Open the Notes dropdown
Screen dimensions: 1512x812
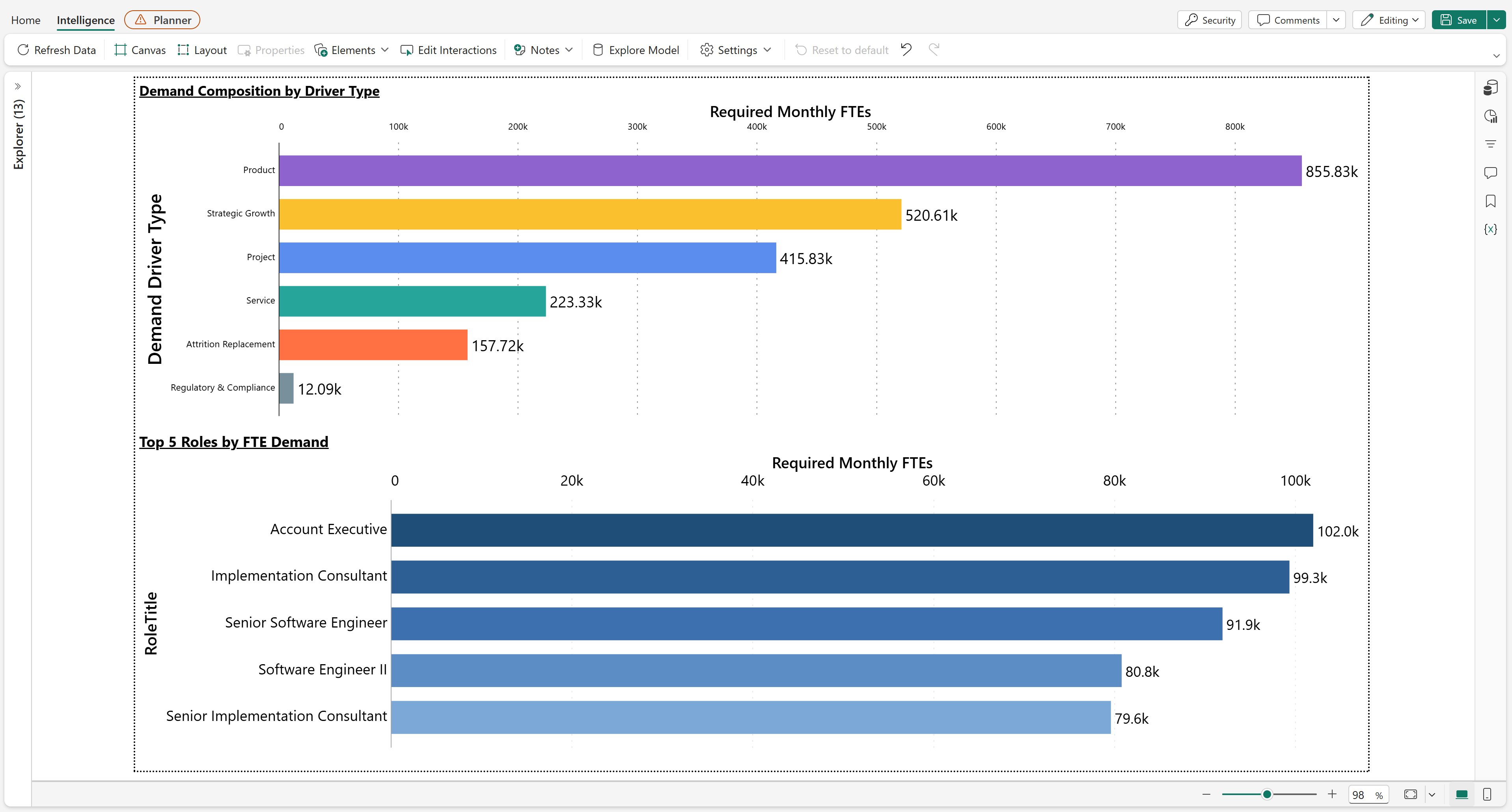coord(543,50)
